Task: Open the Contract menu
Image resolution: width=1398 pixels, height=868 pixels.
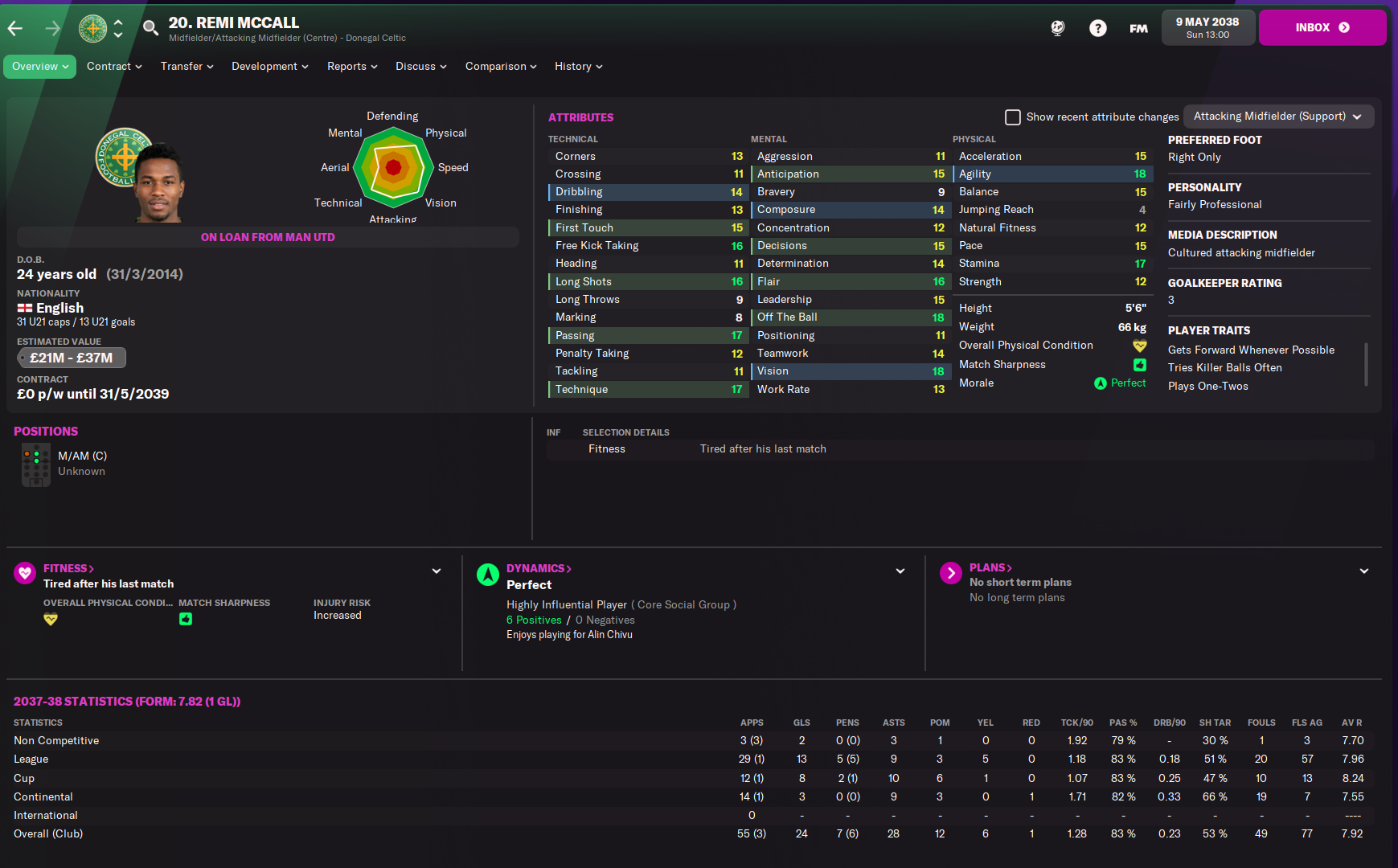Action: point(114,67)
